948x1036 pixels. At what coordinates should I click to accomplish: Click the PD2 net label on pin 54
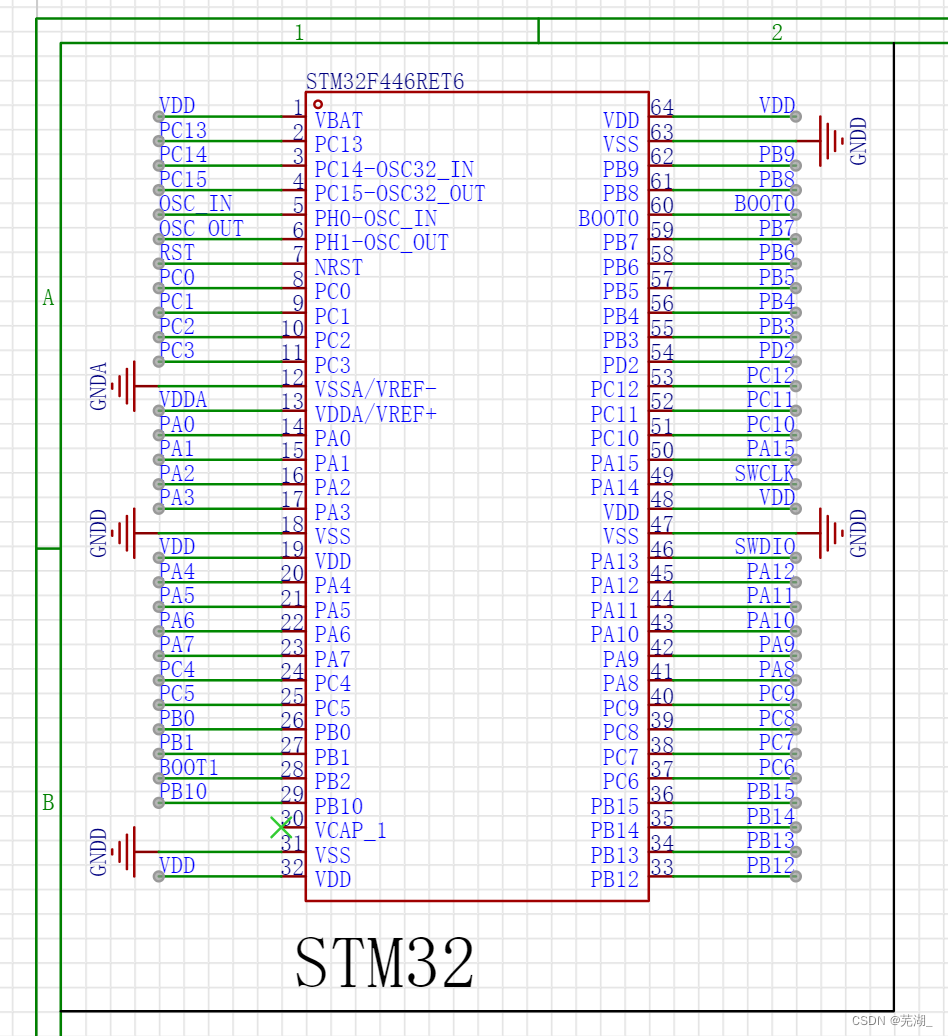pos(776,350)
